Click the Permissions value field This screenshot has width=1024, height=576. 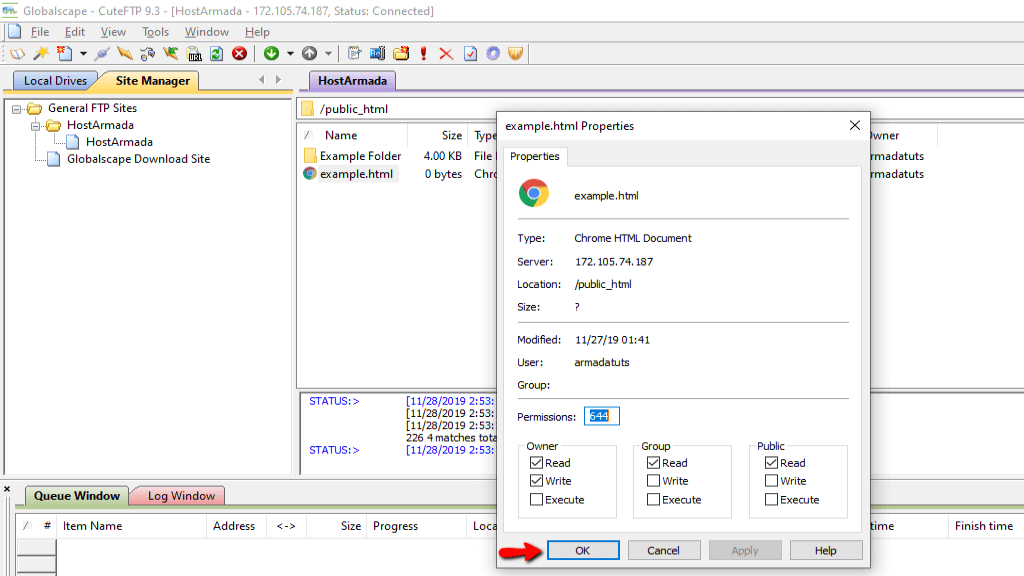[x=601, y=416]
